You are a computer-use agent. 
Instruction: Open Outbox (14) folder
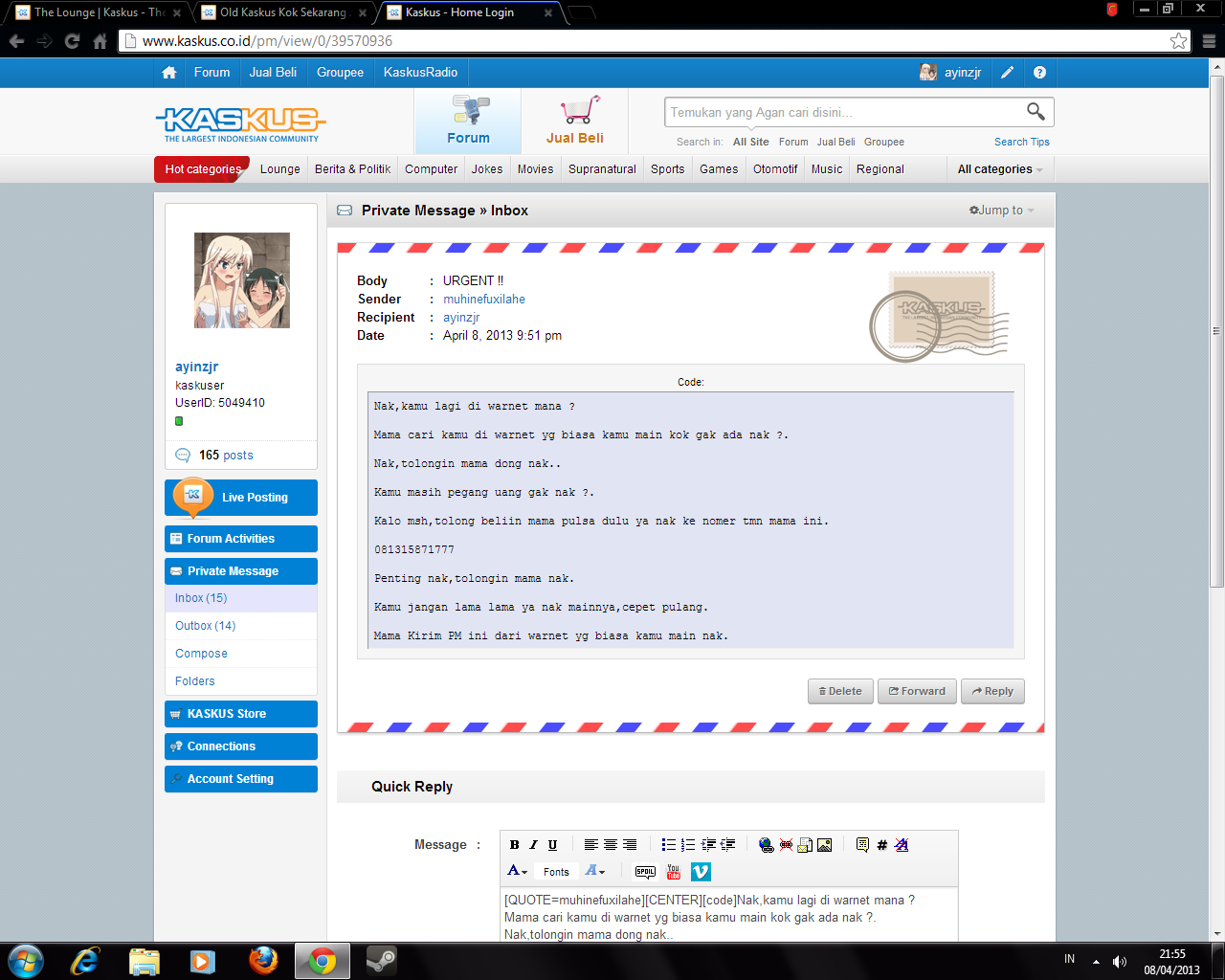point(205,626)
